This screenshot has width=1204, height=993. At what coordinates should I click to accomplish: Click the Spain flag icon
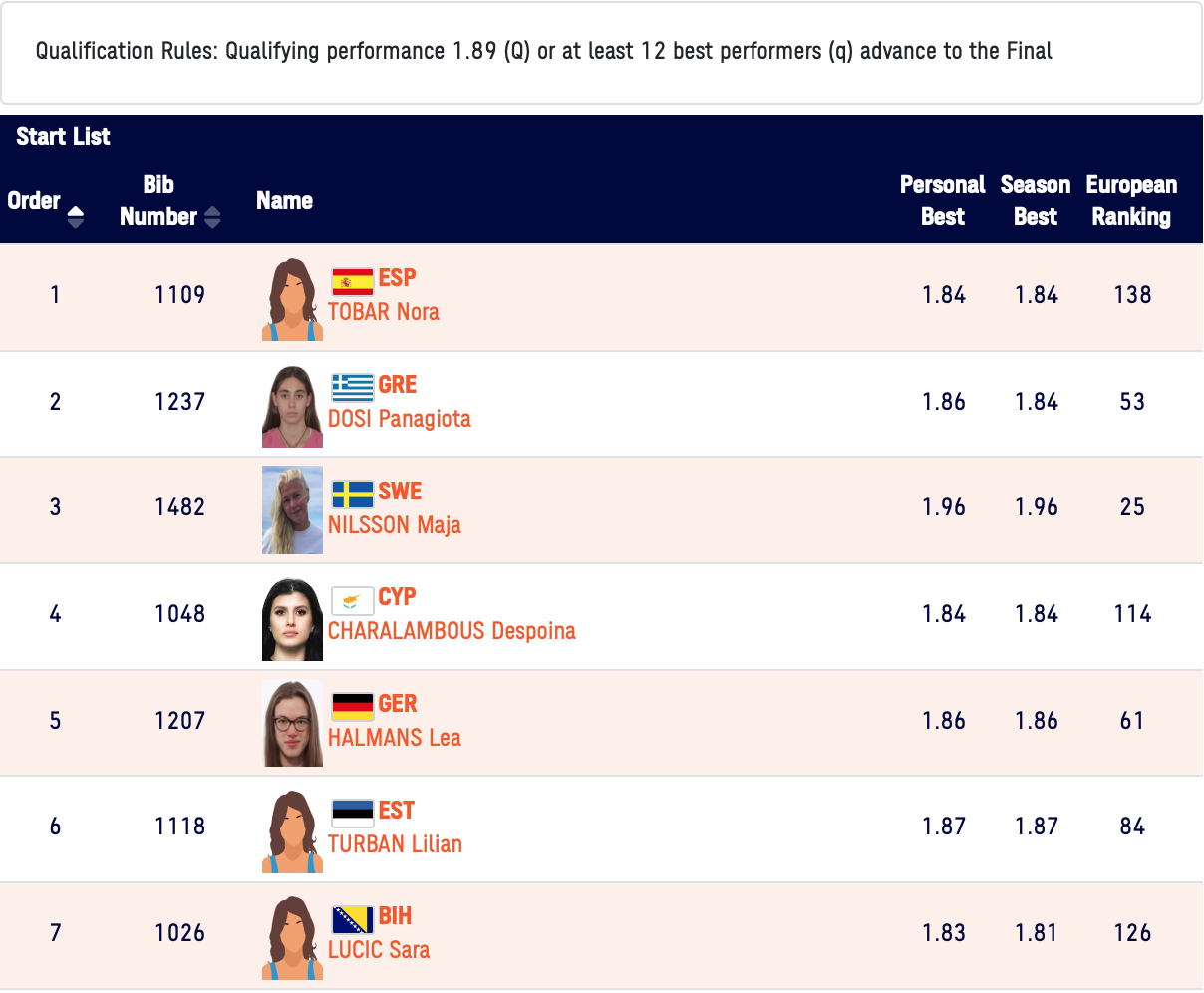[352, 281]
